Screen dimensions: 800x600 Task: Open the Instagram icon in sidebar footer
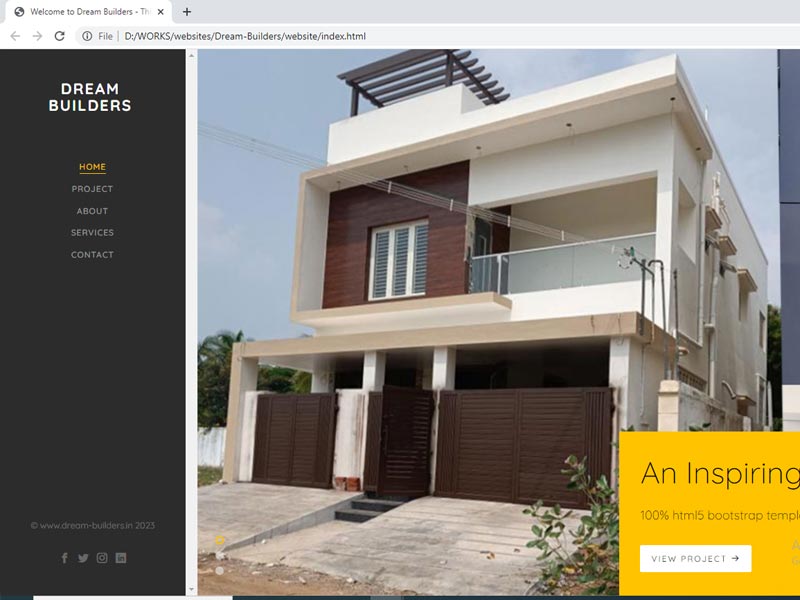102,558
